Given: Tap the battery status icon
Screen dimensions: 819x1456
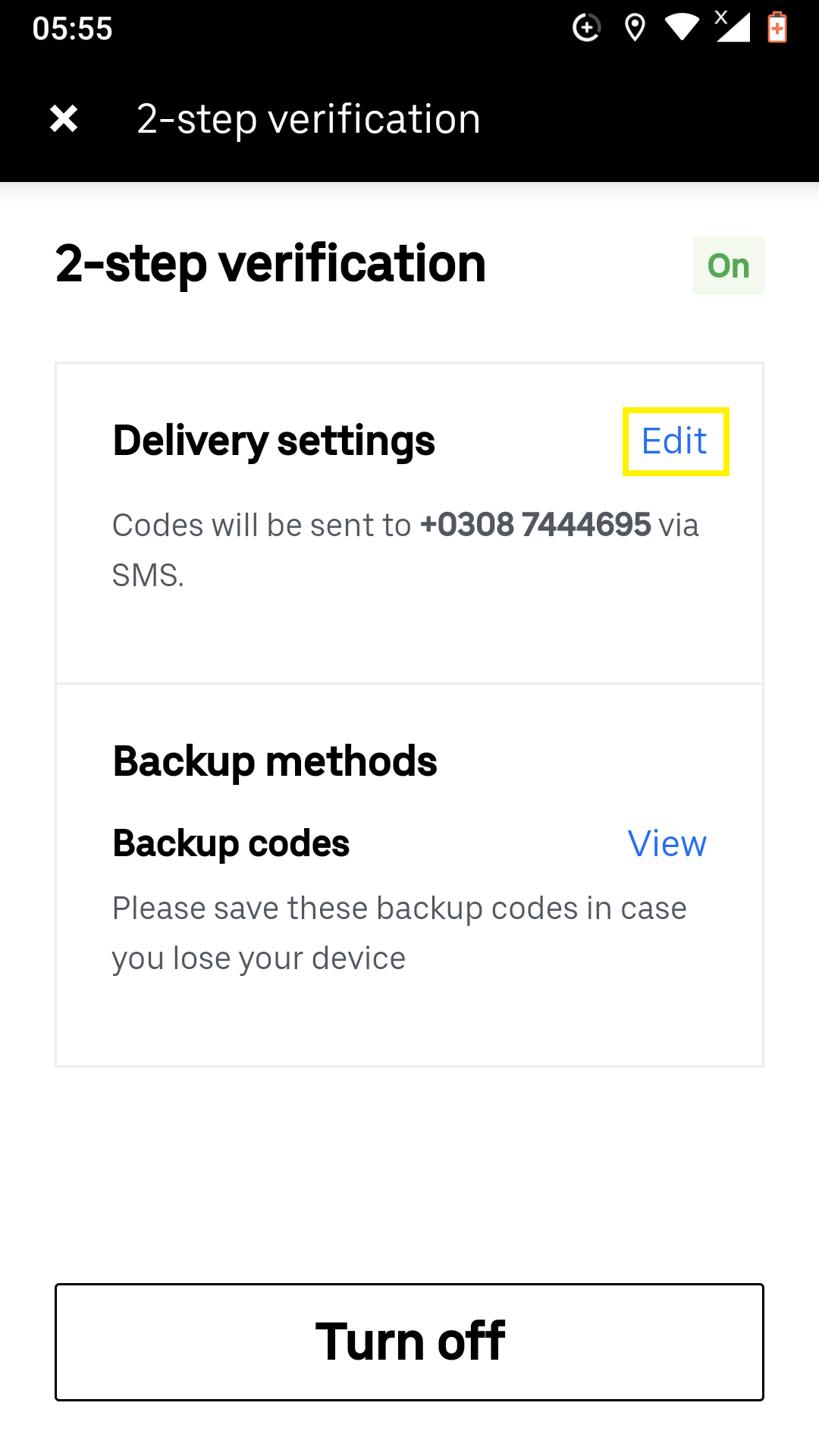Looking at the screenshot, I should [x=777, y=27].
